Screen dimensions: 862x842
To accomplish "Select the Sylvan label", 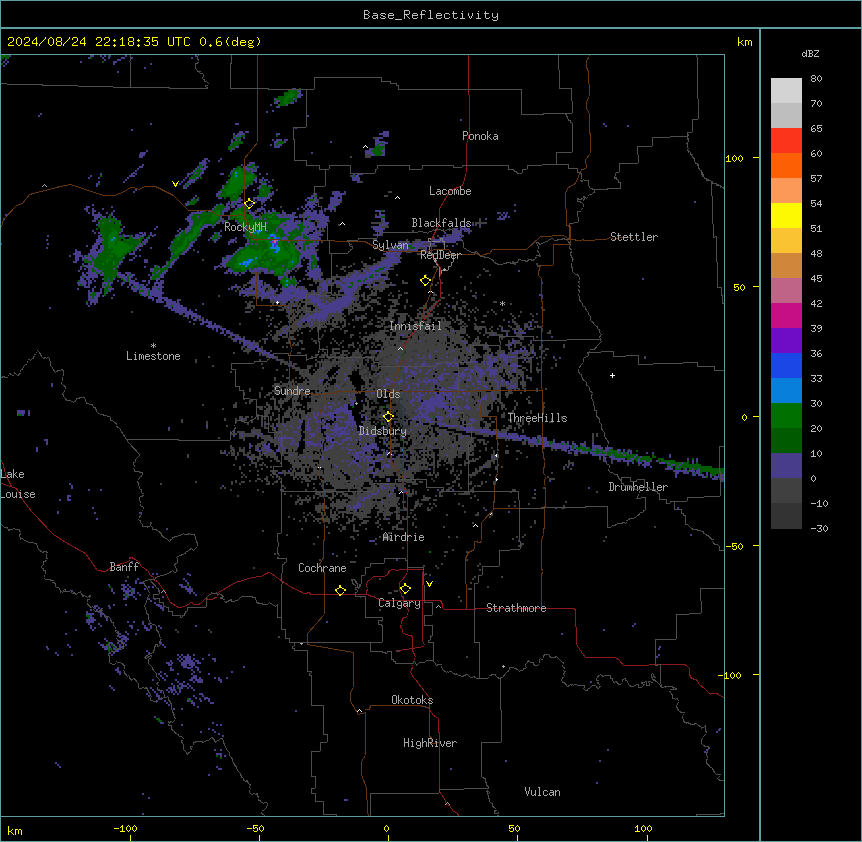I will pyautogui.click(x=390, y=245).
